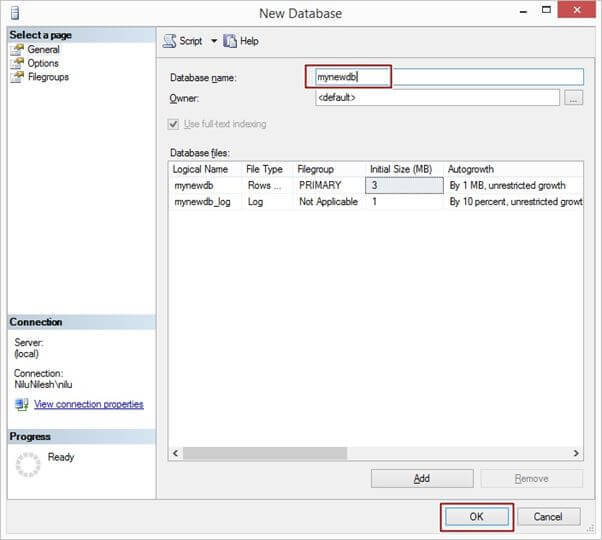Open the Script dropdown arrow
Image resolution: width=602 pixels, height=540 pixels.
(x=214, y=41)
